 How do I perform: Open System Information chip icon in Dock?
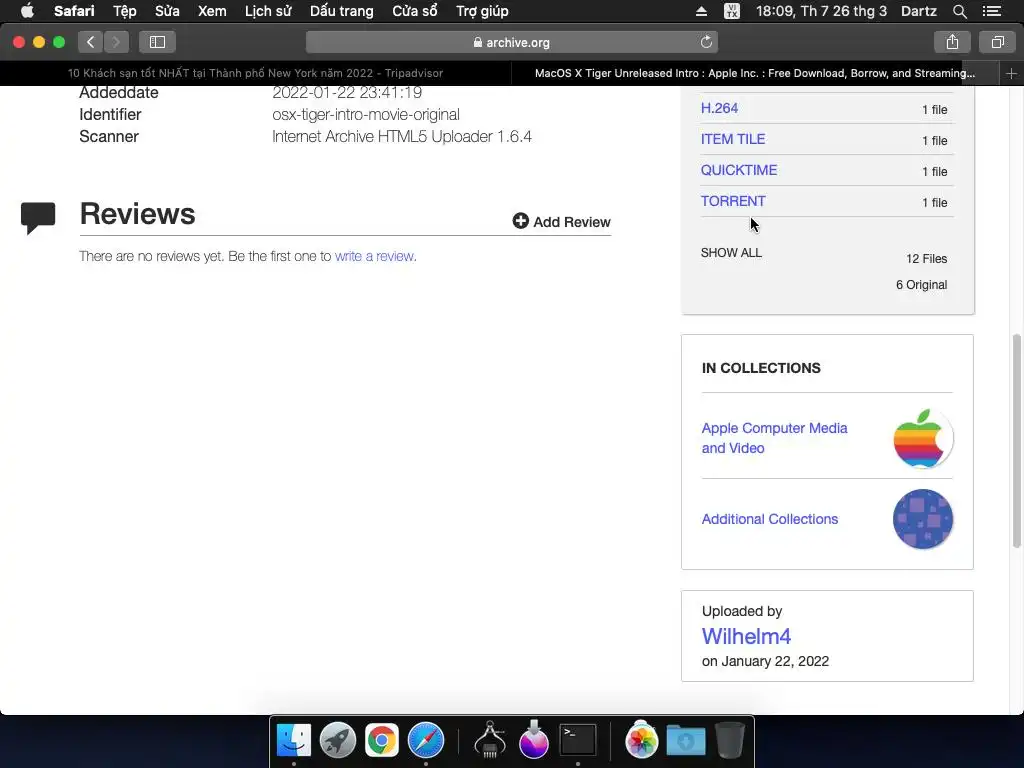pyautogui.click(x=490, y=739)
